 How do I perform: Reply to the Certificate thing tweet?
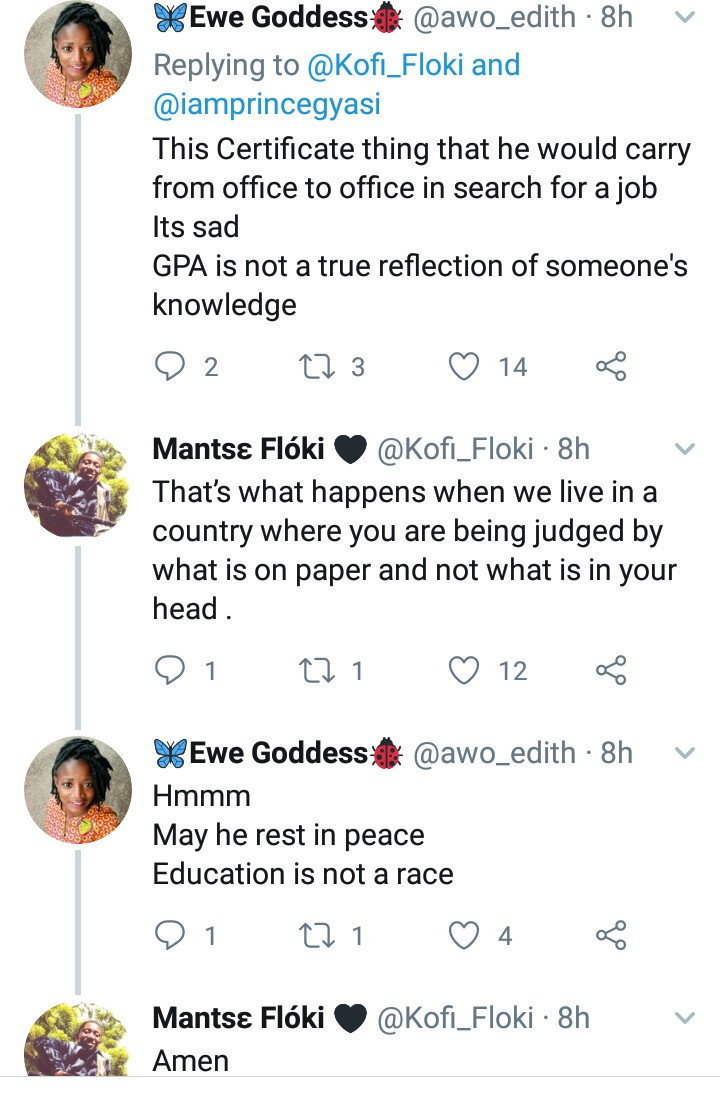(172, 367)
